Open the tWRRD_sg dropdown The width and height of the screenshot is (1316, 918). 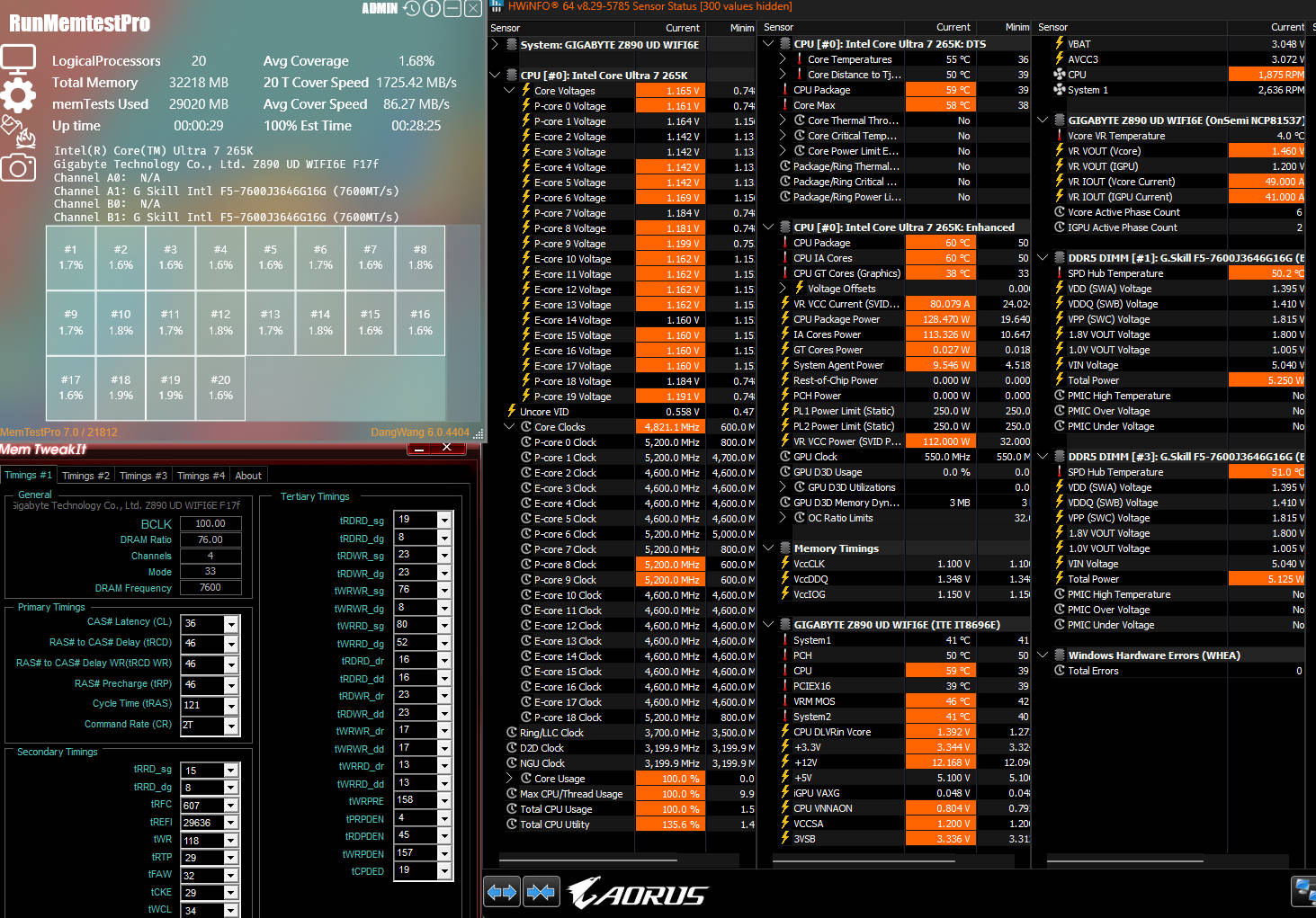click(444, 625)
